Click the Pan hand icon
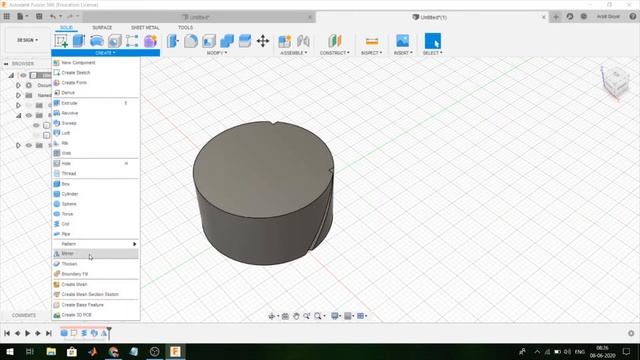 [296, 316]
